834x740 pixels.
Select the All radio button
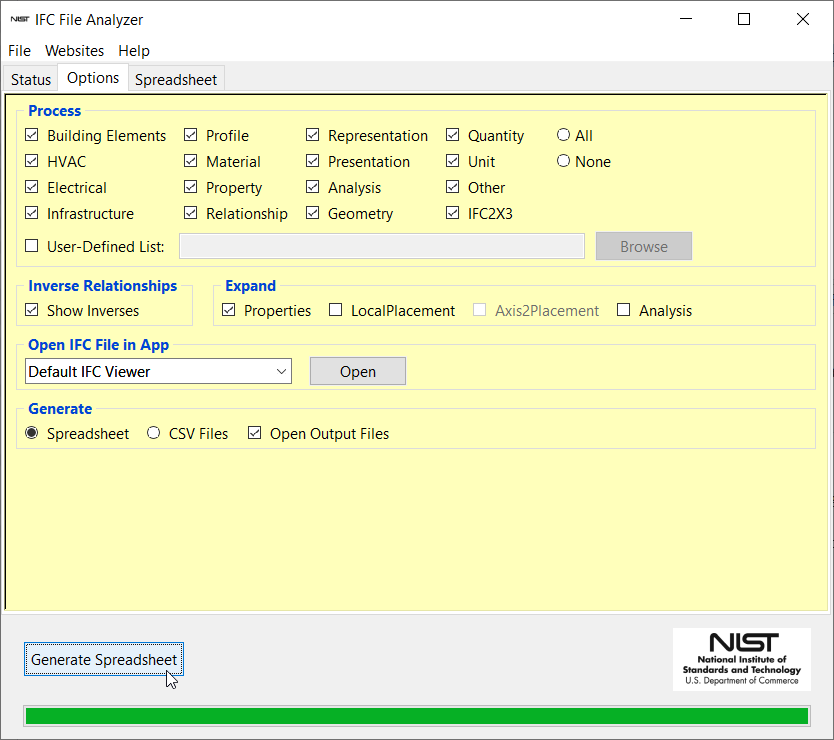(x=563, y=135)
